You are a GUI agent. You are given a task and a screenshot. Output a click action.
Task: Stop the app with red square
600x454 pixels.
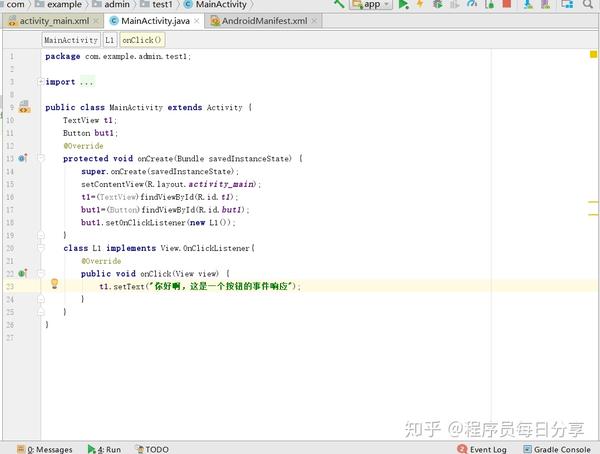(507, 4)
